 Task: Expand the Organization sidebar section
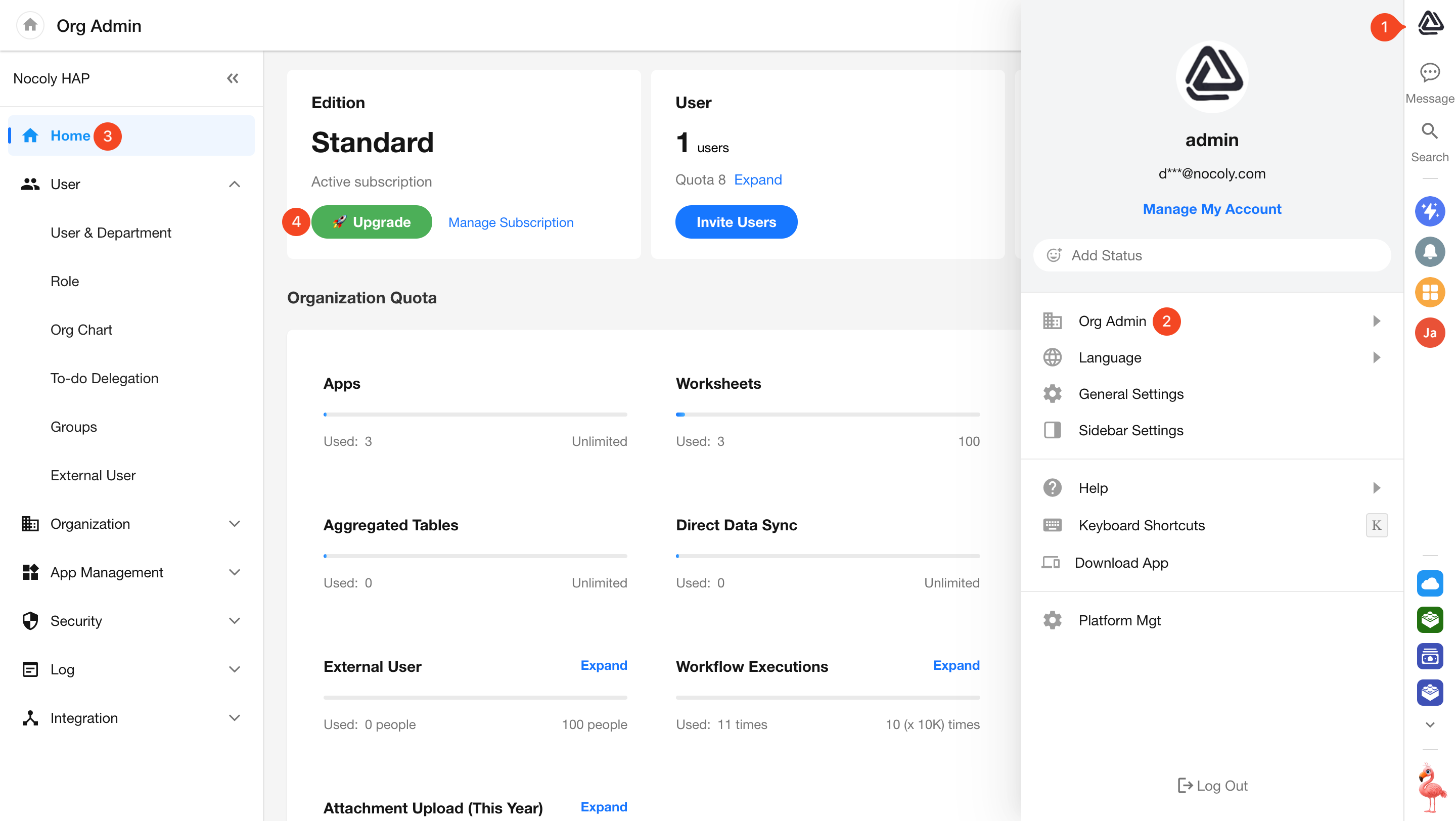(x=234, y=524)
